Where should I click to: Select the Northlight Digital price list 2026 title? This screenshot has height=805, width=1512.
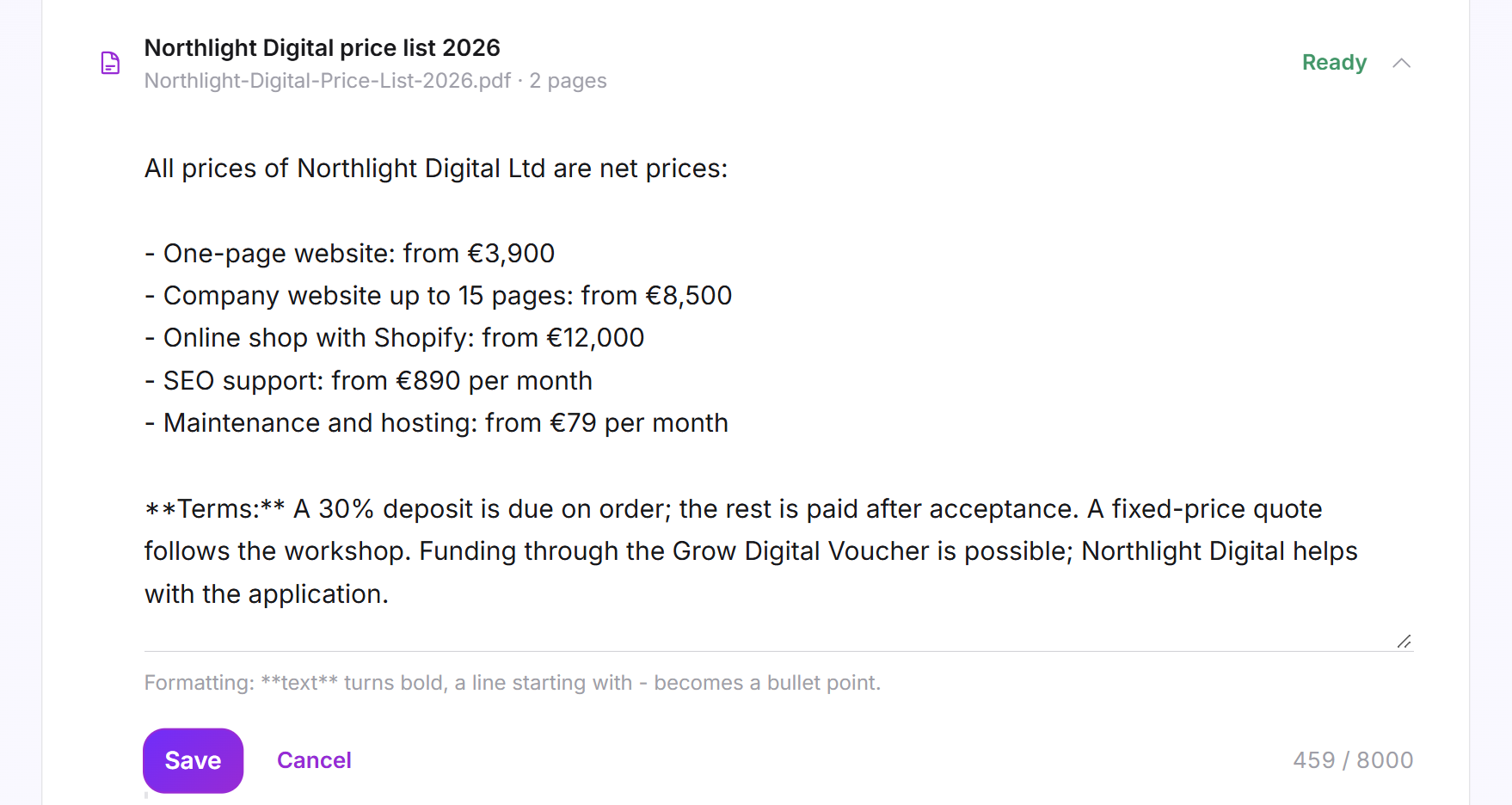click(322, 48)
